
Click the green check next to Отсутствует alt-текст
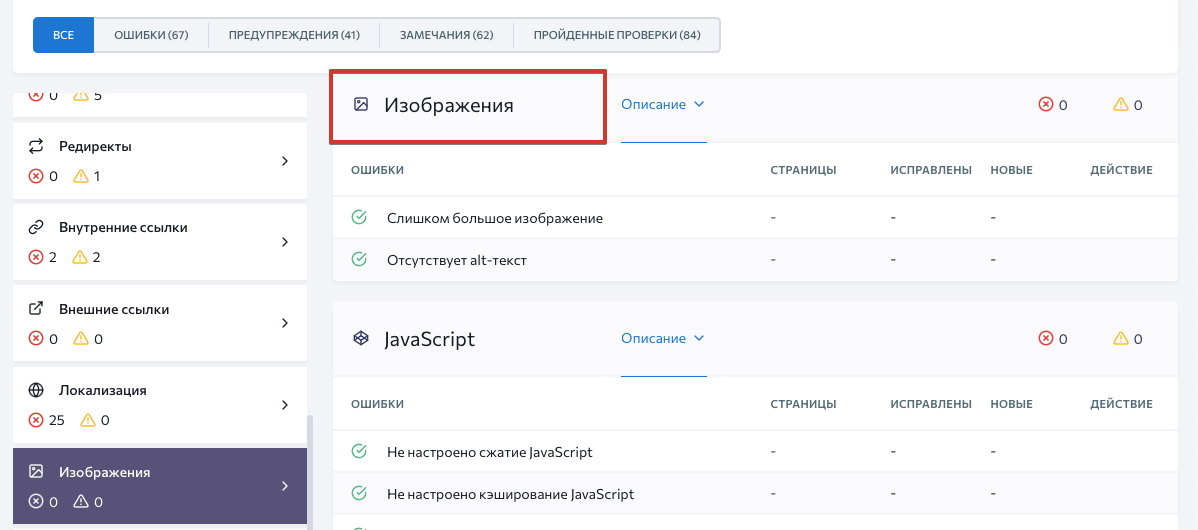[359, 259]
